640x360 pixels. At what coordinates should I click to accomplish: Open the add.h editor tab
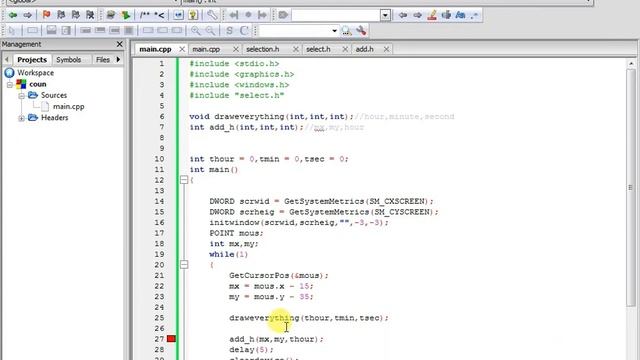coord(364,49)
